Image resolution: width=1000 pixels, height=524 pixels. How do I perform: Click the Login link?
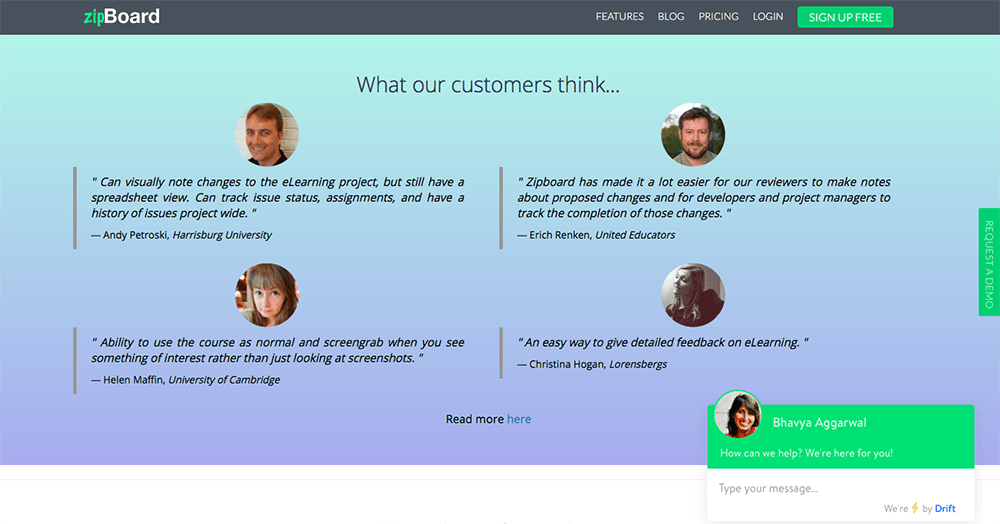pos(768,17)
